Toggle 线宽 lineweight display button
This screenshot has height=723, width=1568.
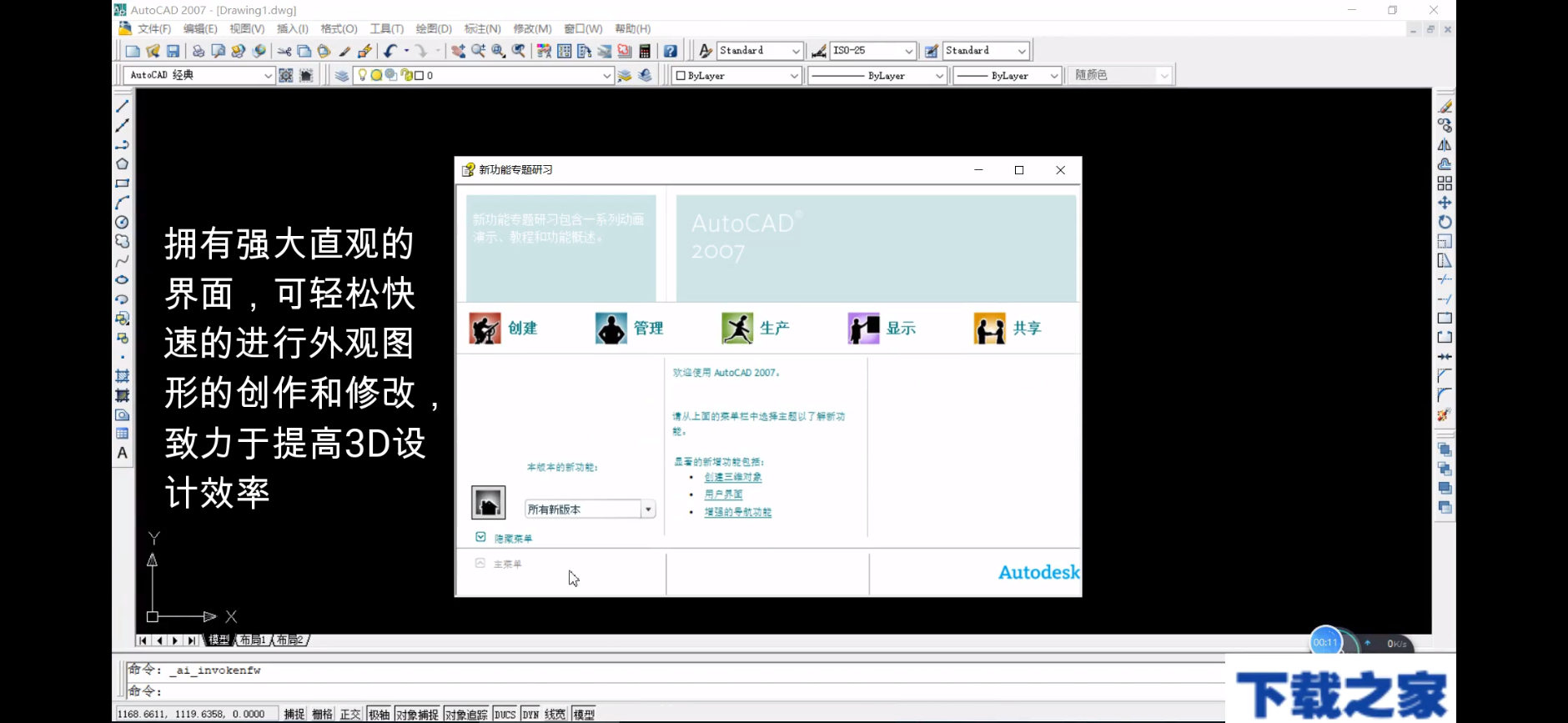(x=555, y=715)
